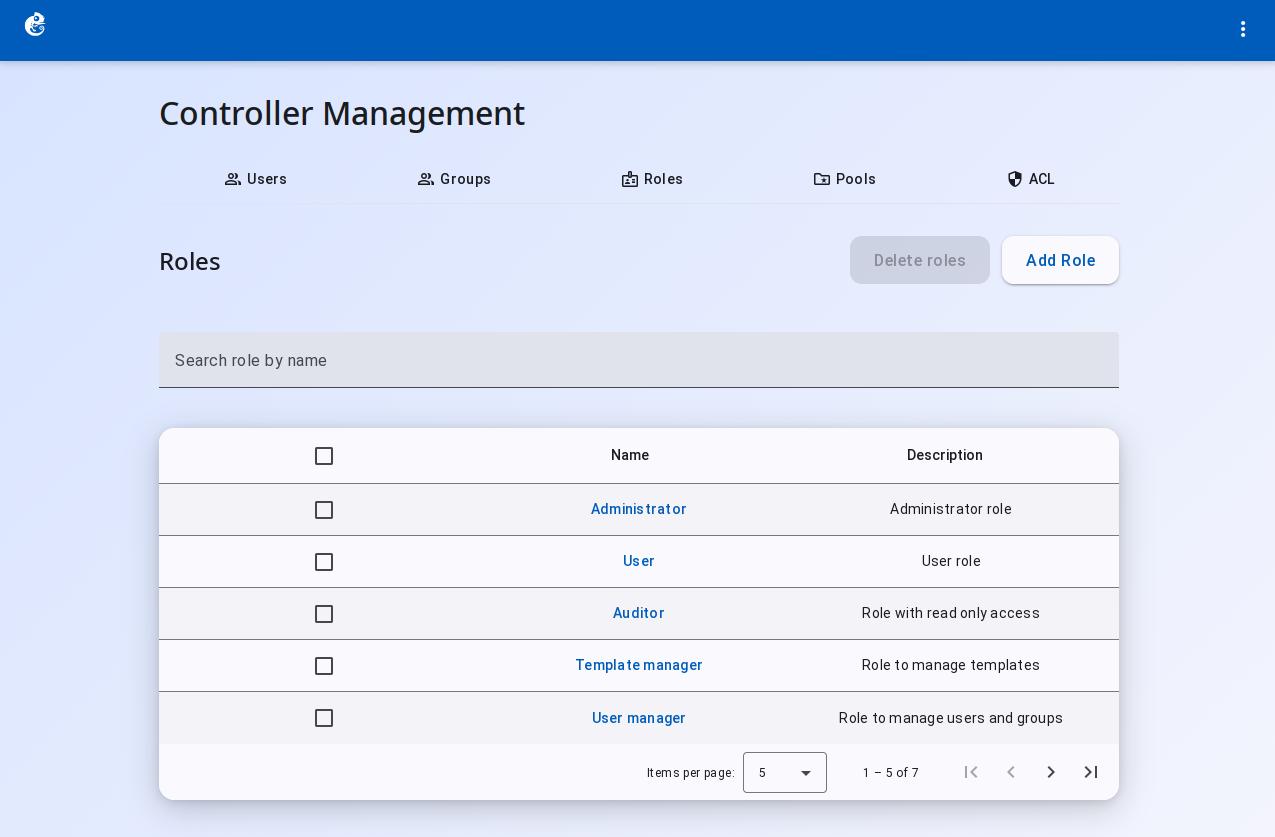Go to the Pools tab
The image size is (1275, 837).
(845, 180)
